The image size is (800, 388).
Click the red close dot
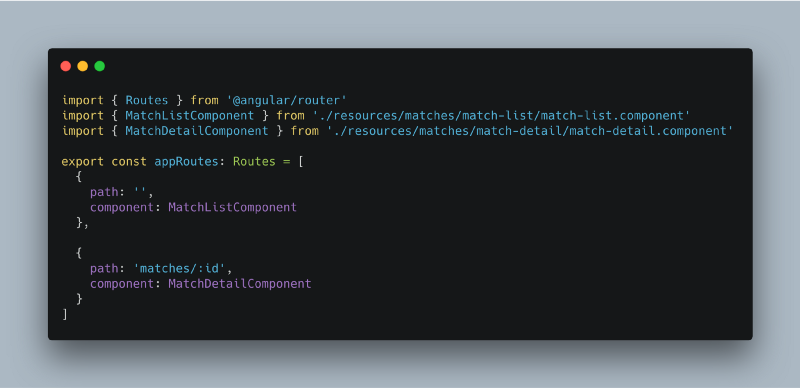[65, 66]
